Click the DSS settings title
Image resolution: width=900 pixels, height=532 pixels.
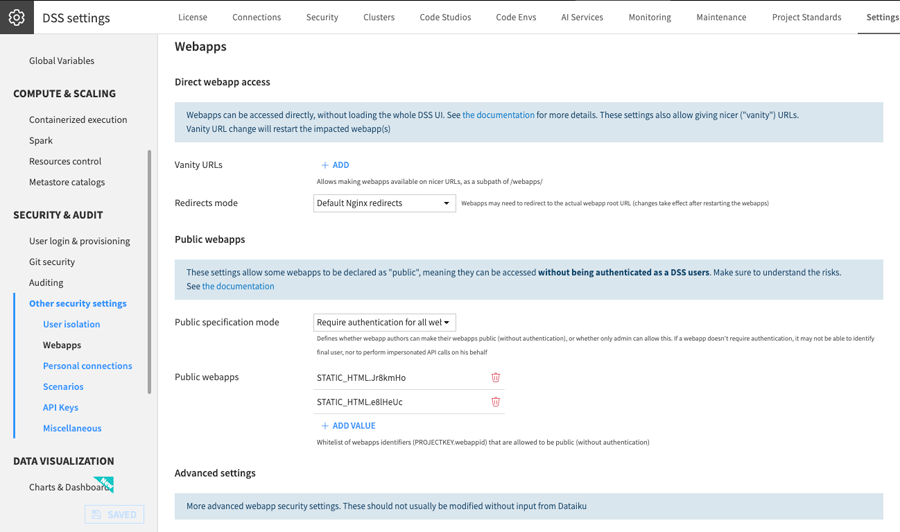click(x=76, y=18)
